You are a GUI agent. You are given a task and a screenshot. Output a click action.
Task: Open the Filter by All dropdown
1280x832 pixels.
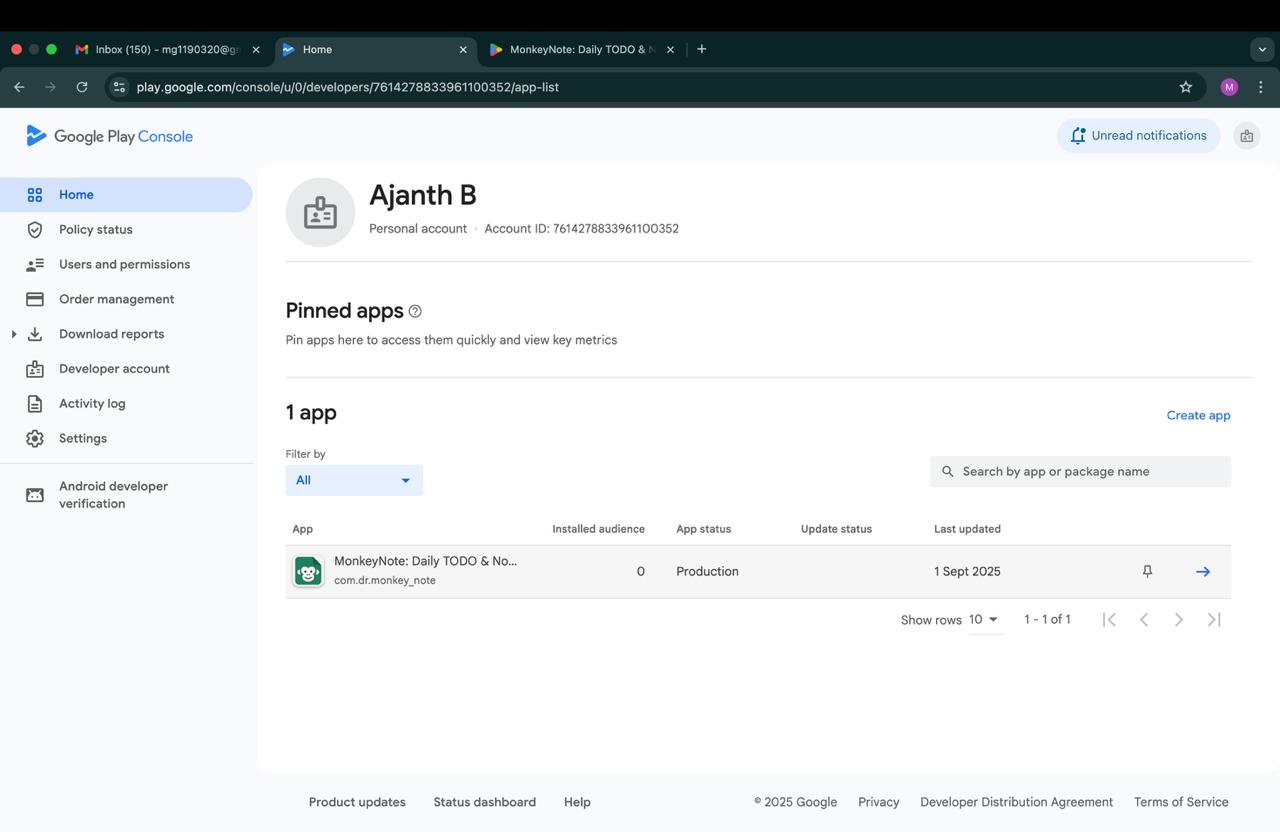(x=354, y=480)
